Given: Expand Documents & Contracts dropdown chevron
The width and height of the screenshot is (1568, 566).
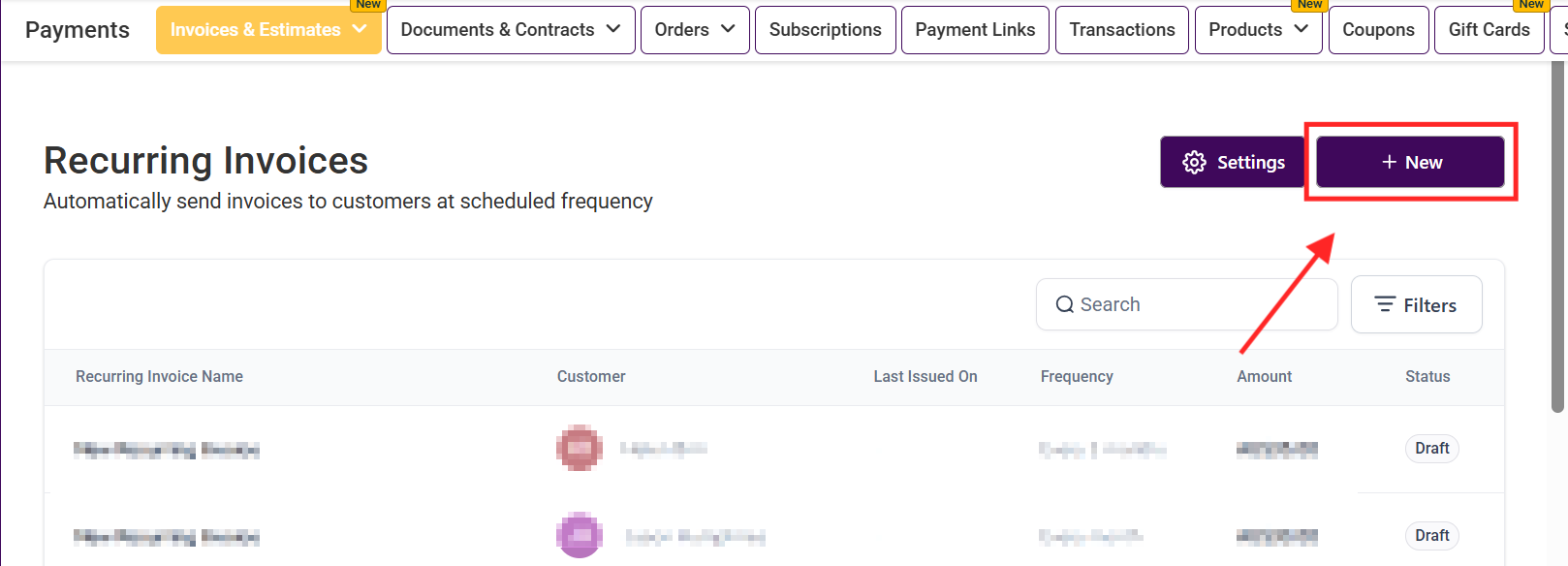Looking at the screenshot, I should point(613,29).
